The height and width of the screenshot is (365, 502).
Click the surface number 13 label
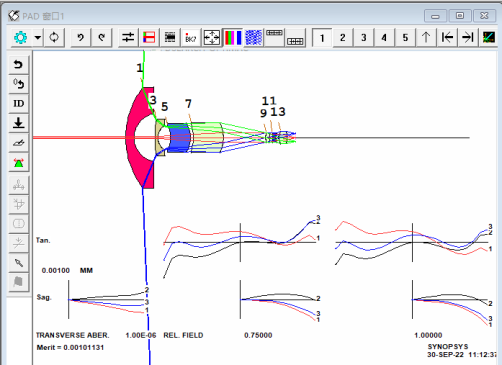point(278,112)
